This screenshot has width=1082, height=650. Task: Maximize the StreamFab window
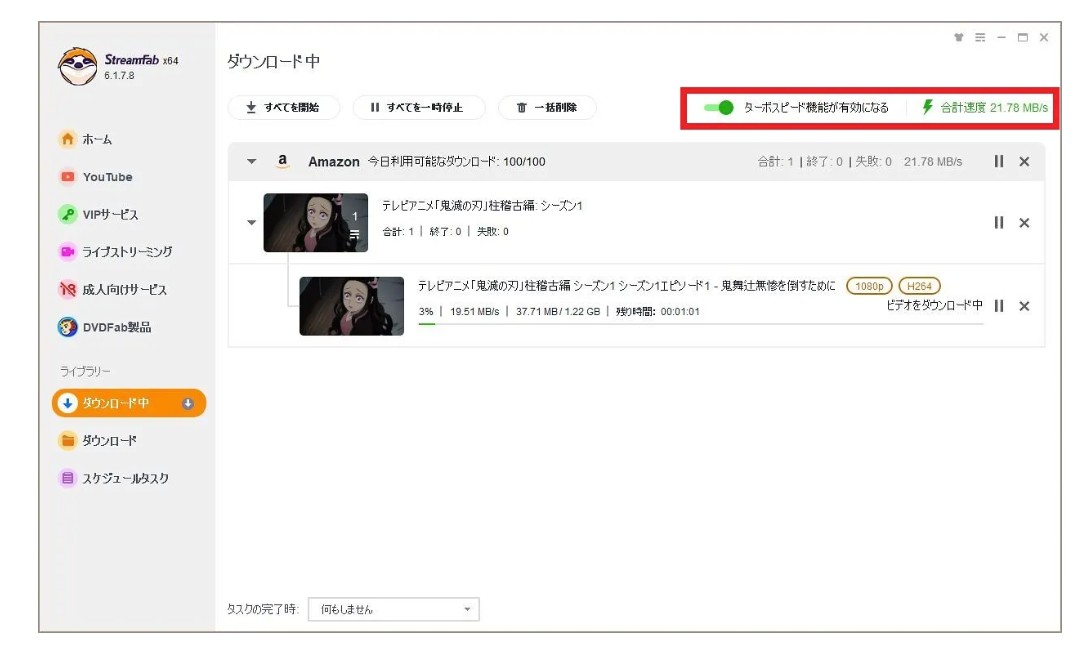pos(1023,37)
